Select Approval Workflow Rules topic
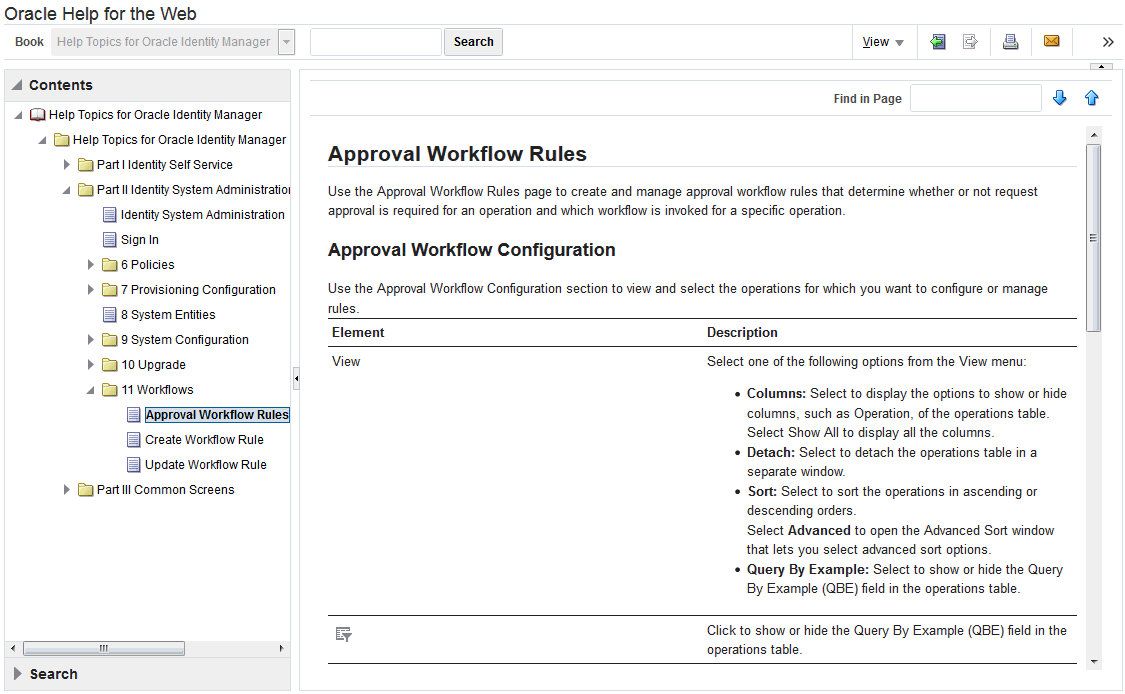 [x=217, y=415]
